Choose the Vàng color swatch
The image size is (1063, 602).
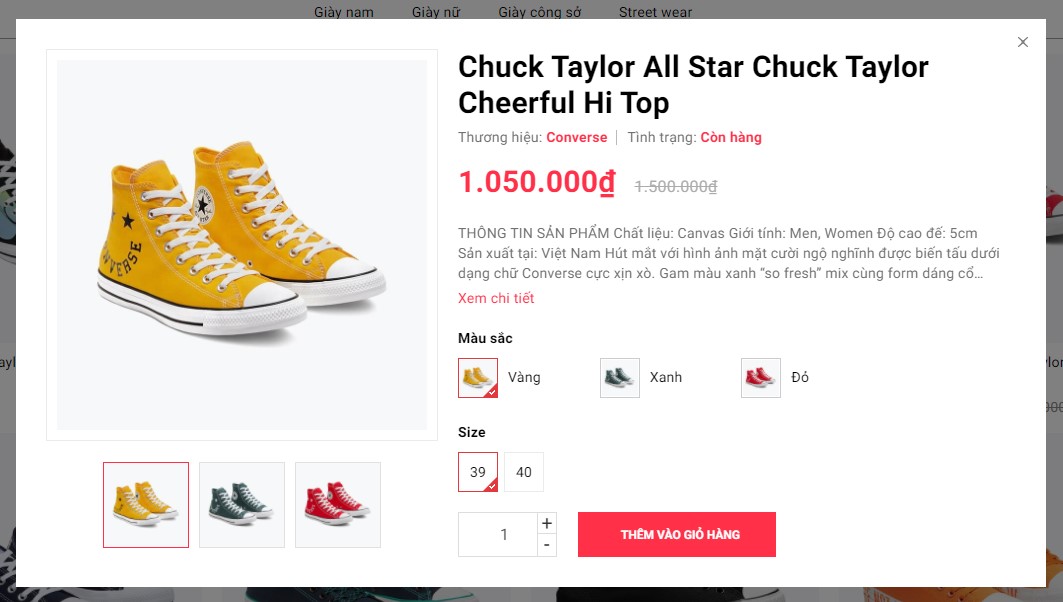coord(478,378)
